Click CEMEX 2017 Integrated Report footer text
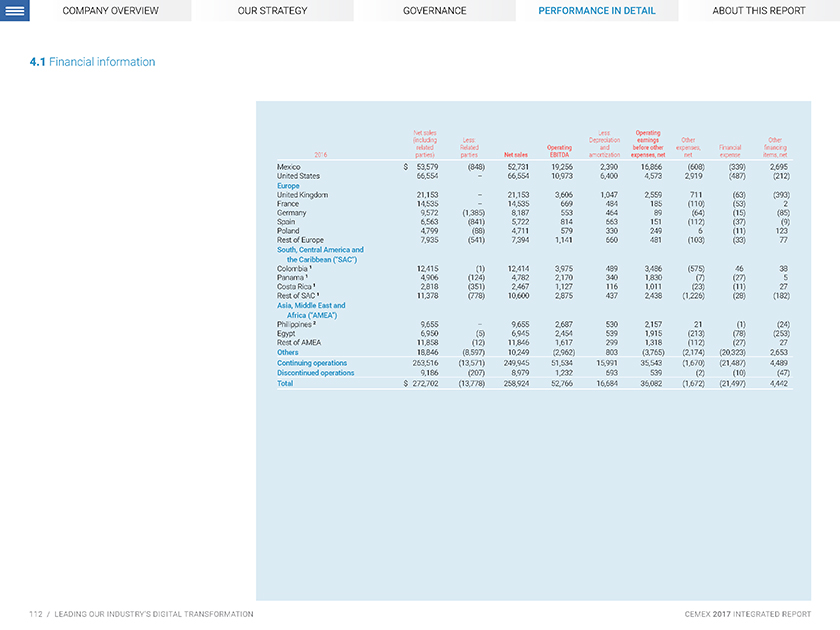Image resolution: width=840 pixels, height=630 pixels. [x=747, y=614]
